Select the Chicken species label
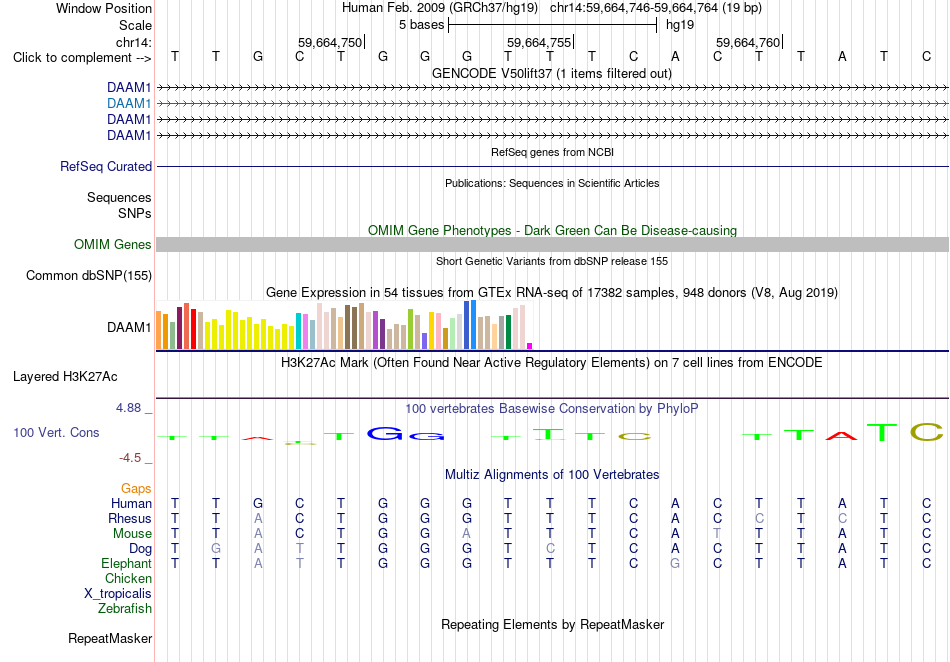 click(128, 578)
